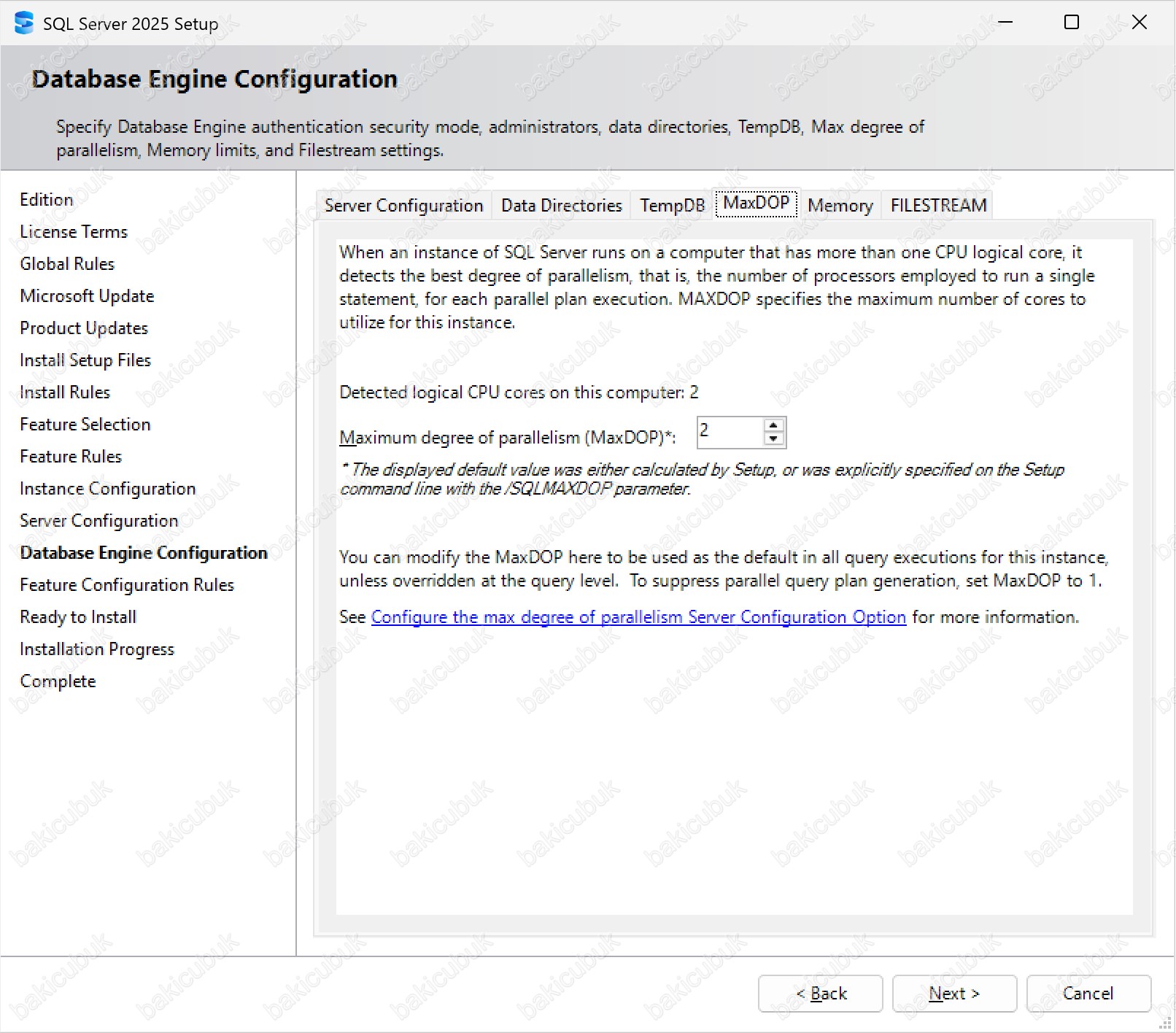The image size is (1176, 1033).
Task: Select the Product Updates step
Action: 84,328
